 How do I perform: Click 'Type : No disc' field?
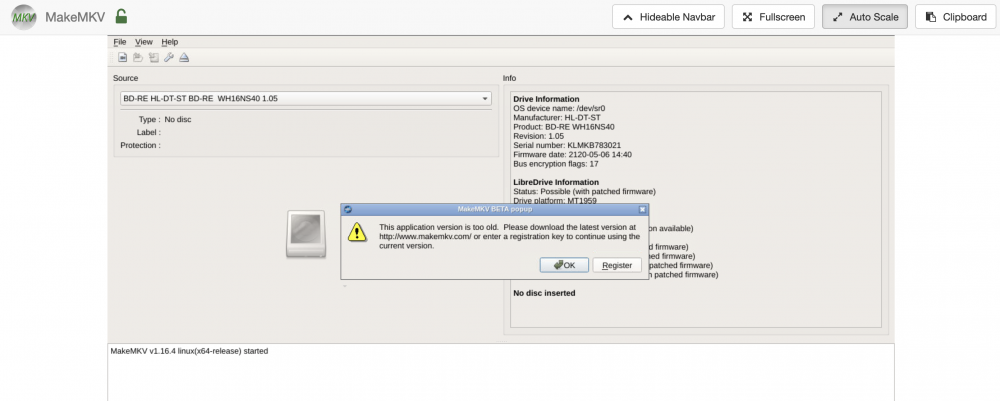pyautogui.click(x=165, y=119)
